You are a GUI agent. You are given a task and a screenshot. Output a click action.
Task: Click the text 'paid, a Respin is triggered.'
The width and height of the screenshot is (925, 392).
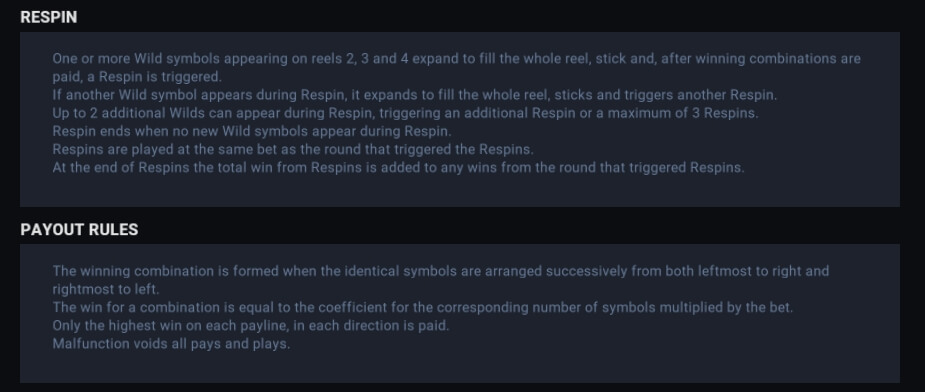point(137,77)
